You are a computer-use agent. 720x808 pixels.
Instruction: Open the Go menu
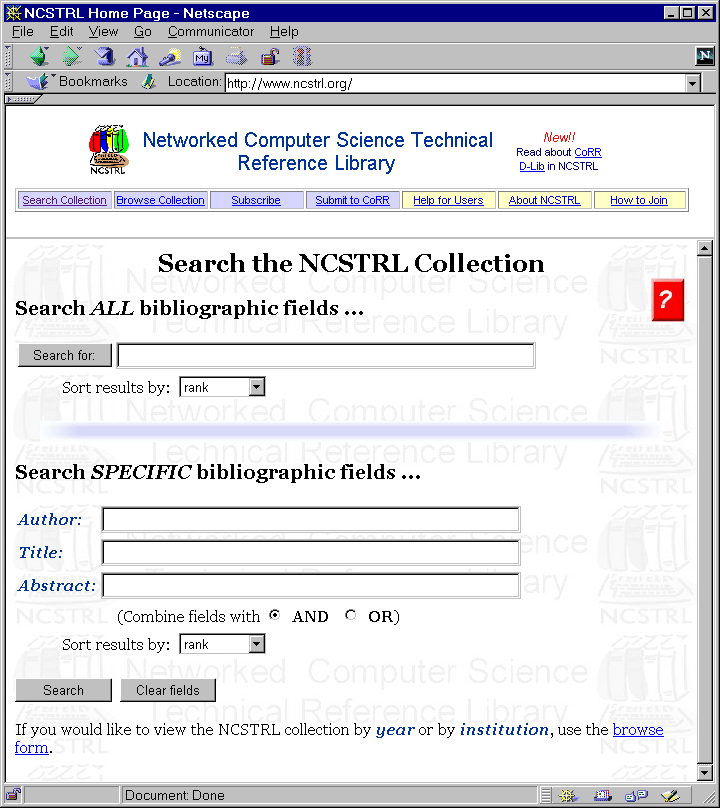(143, 31)
